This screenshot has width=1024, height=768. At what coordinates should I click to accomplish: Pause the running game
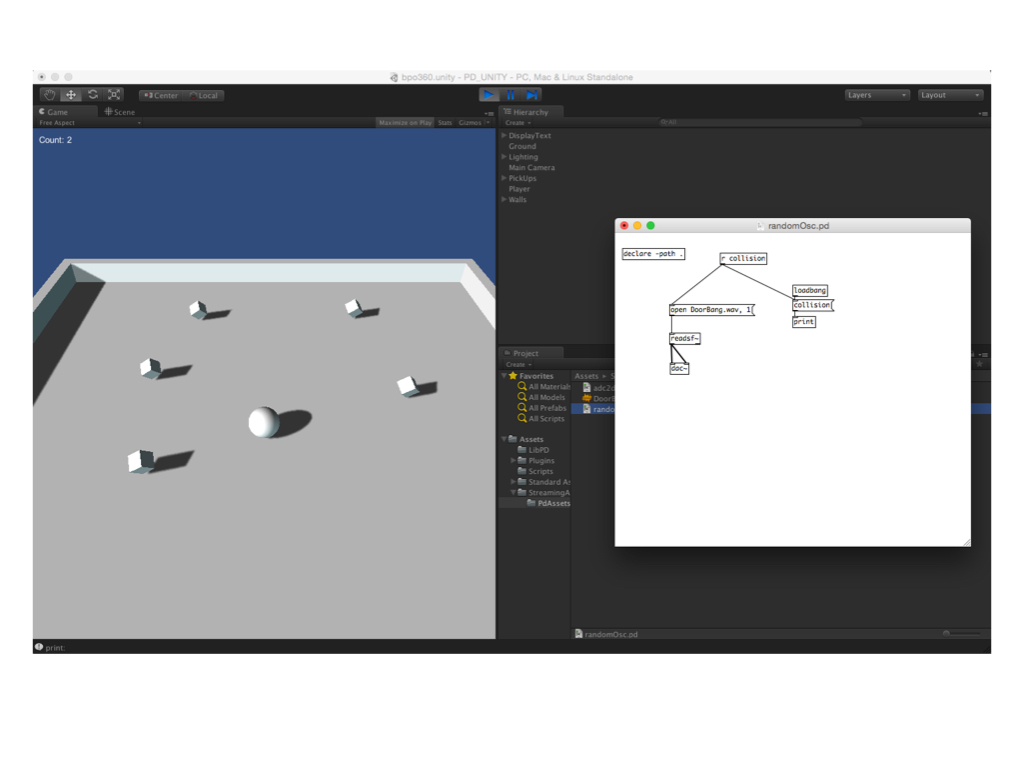click(511, 95)
